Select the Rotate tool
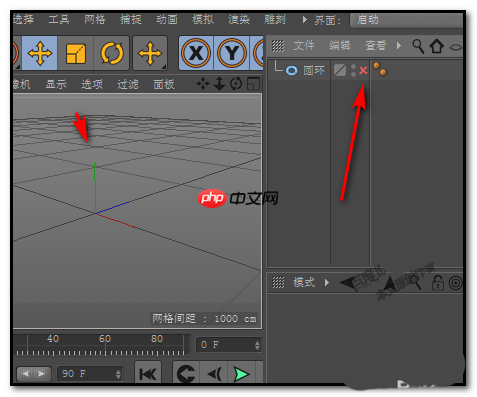477x397 pixels. click(112, 53)
